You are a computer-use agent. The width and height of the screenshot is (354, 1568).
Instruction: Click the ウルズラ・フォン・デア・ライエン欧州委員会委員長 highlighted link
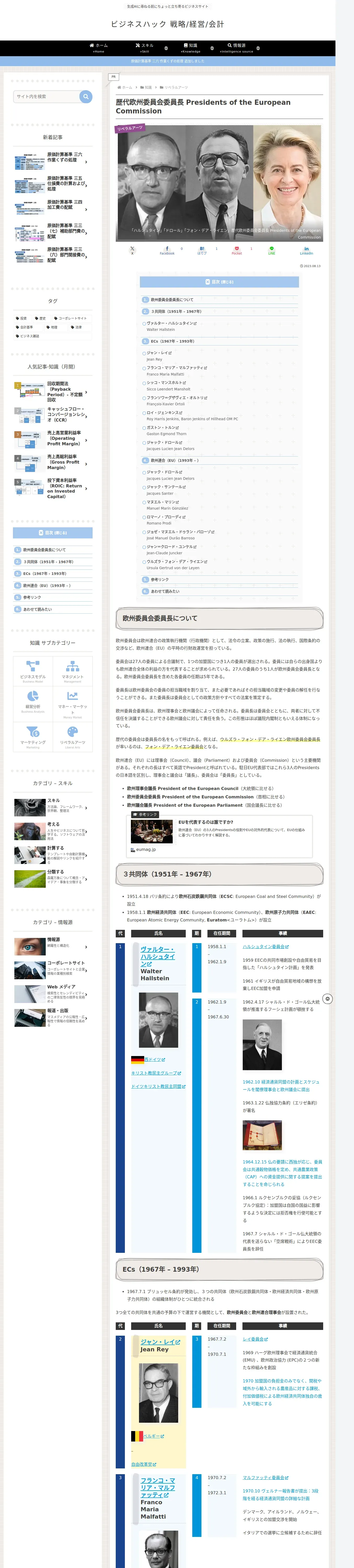click(x=270, y=739)
